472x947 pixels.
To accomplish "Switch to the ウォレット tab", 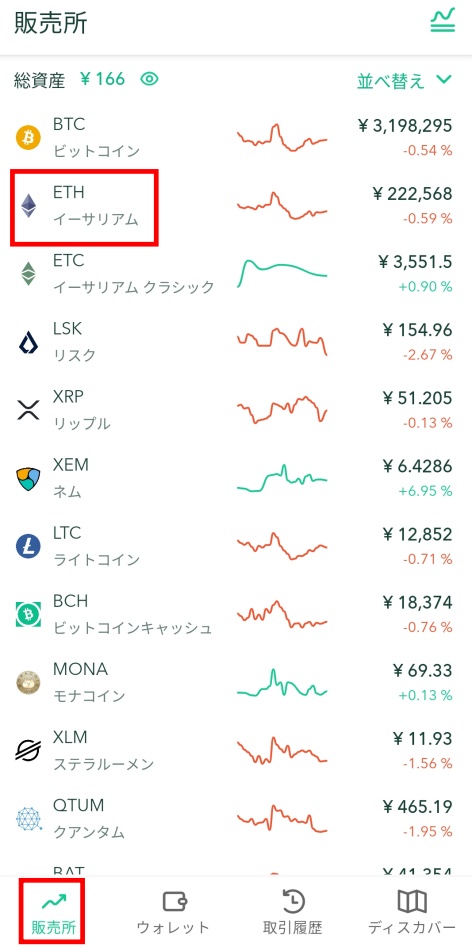I will 173,912.
